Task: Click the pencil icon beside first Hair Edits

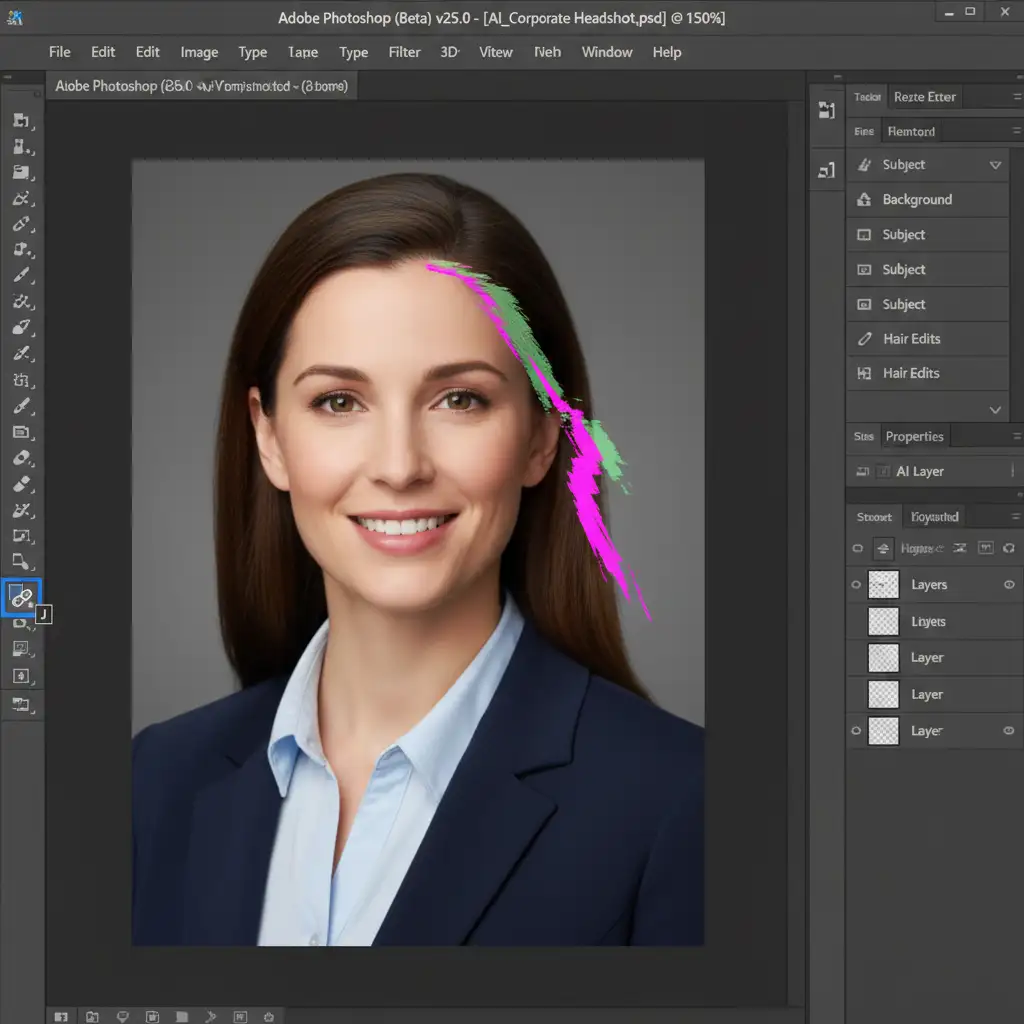Action: (x=865, y=339)
